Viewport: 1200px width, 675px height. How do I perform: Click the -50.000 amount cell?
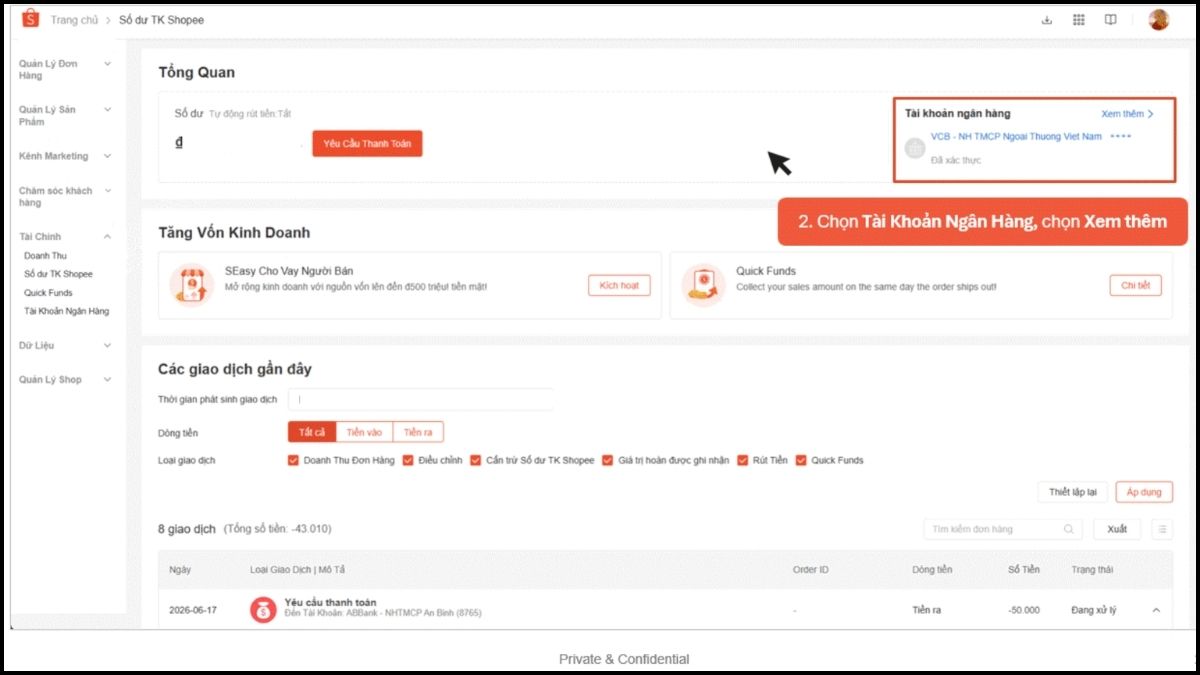(1023, 609)
